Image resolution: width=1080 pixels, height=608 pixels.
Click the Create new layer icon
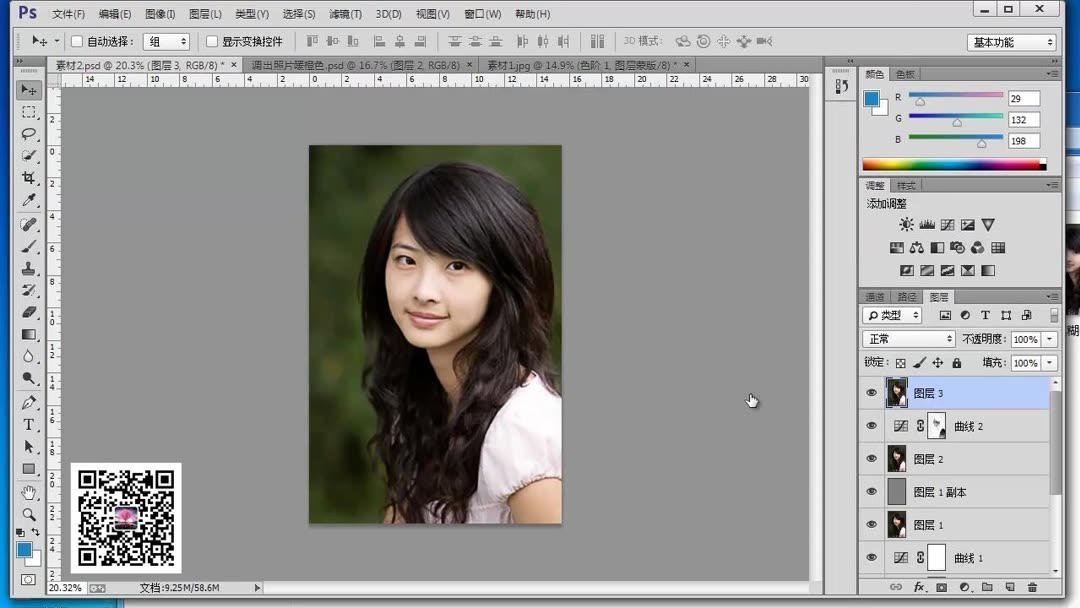pos(1010,588)
